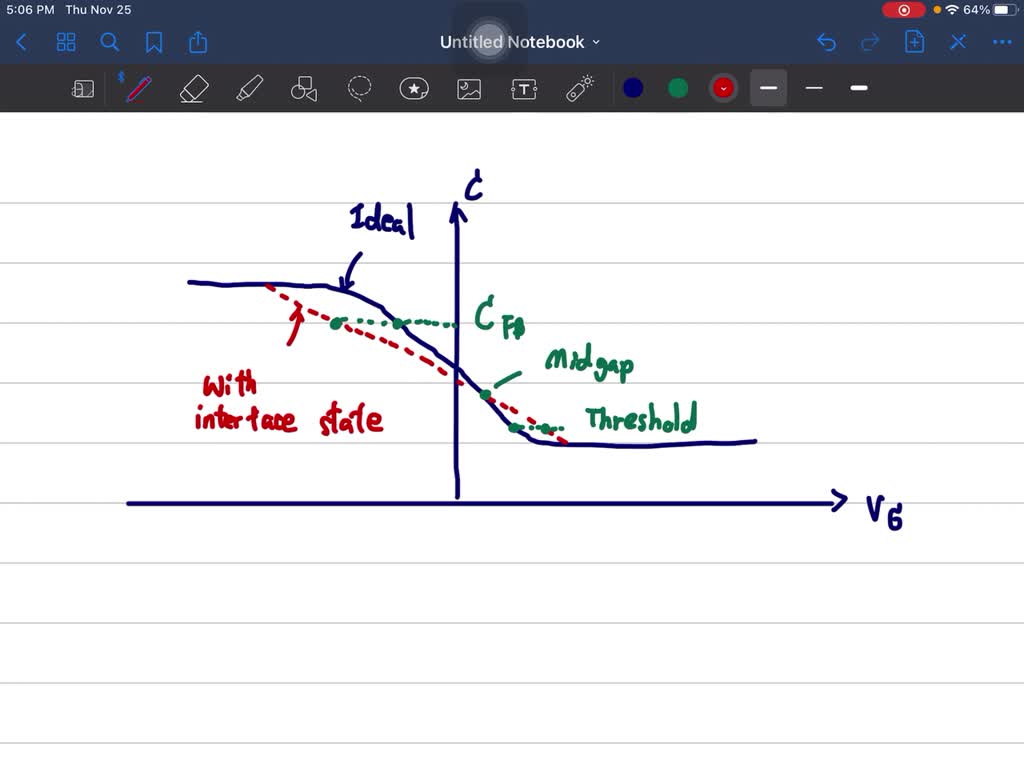Open the page thumbnails view
1024x768 pixels.
[x=66, y=42]
